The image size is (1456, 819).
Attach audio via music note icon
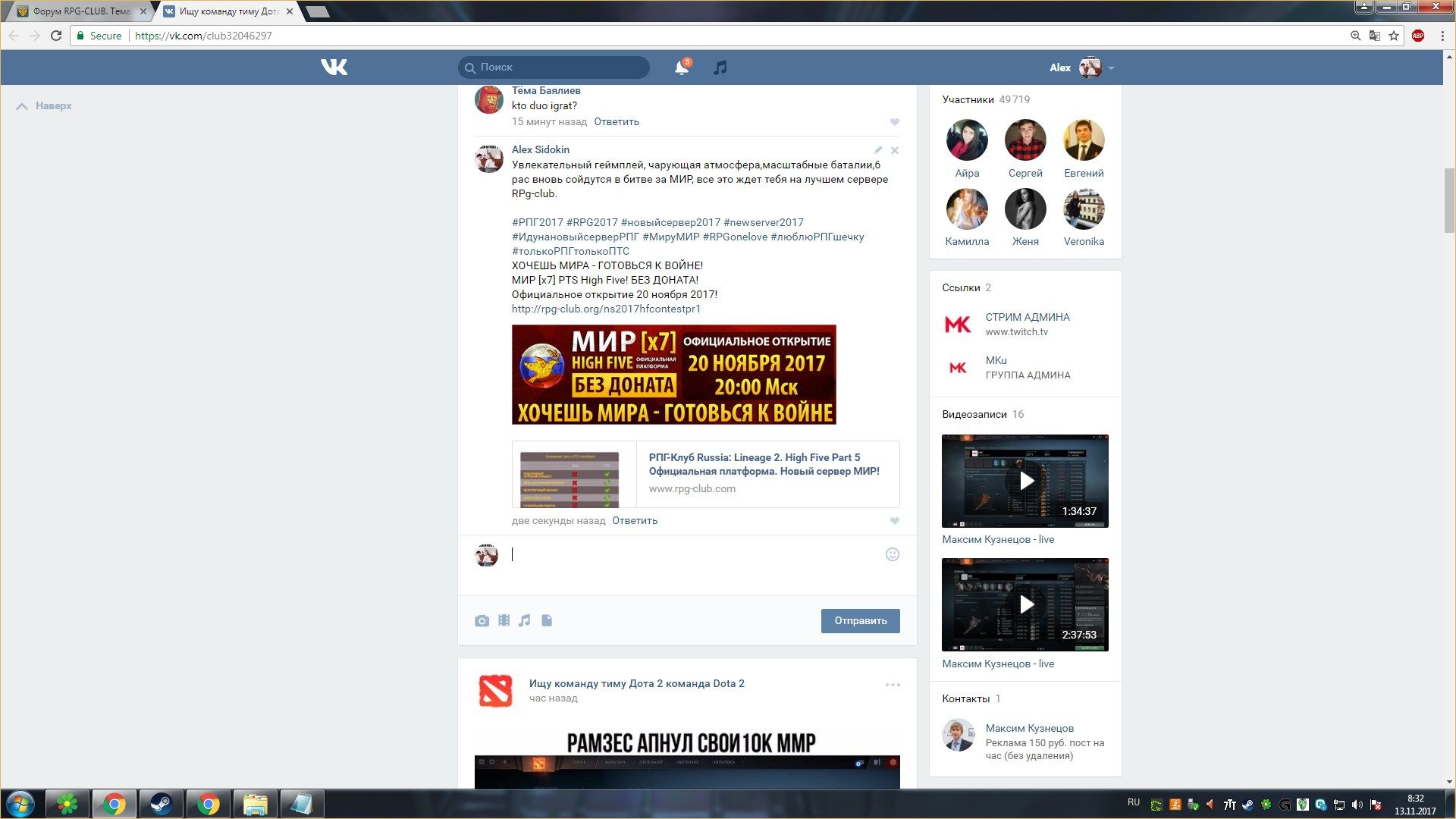point(525,621)
